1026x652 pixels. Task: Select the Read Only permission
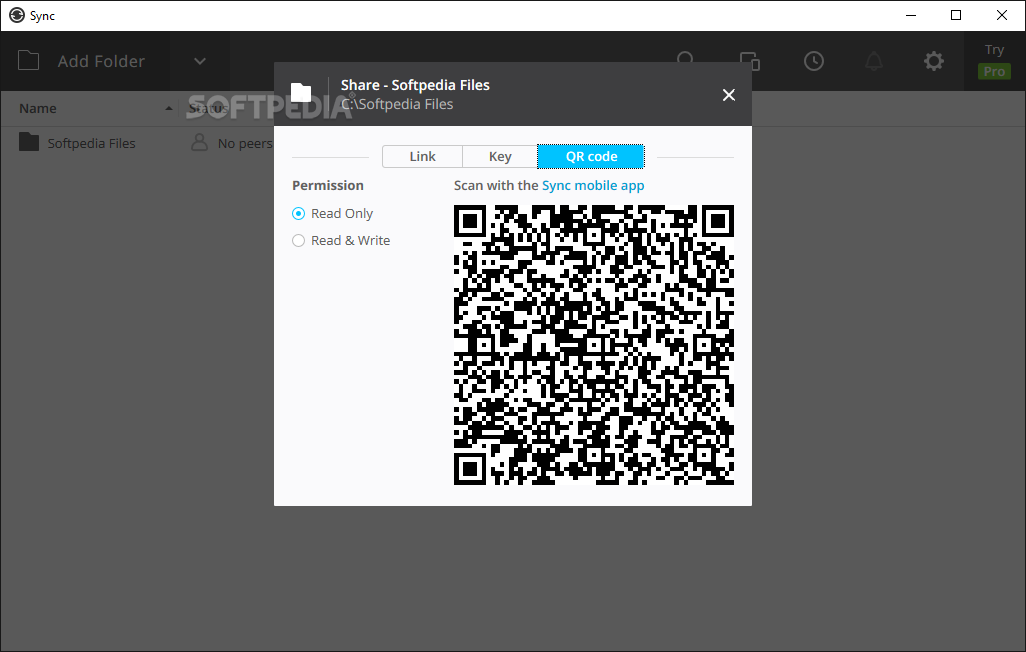pos(332,213)
